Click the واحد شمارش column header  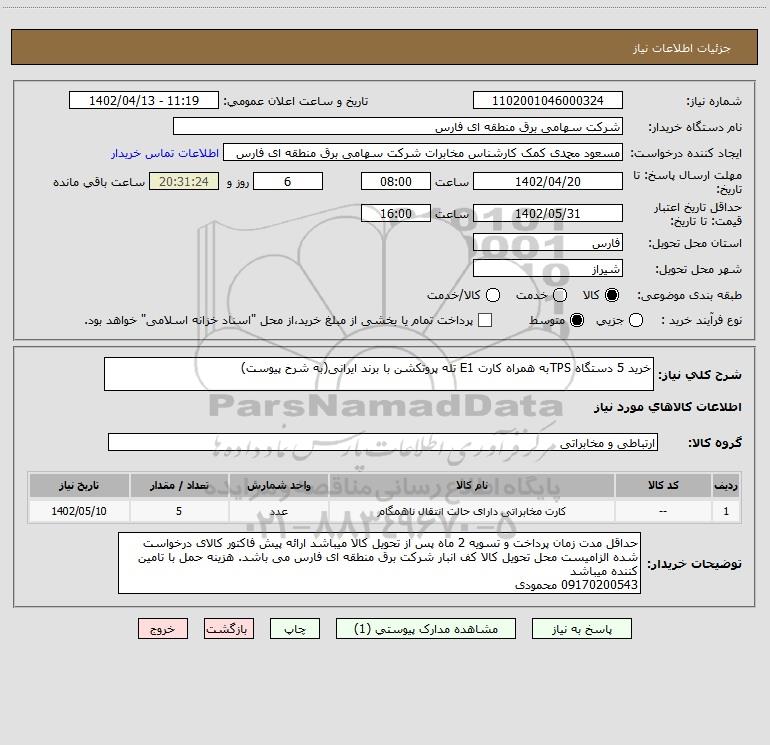pyautogui.click(x=278, y=485)
